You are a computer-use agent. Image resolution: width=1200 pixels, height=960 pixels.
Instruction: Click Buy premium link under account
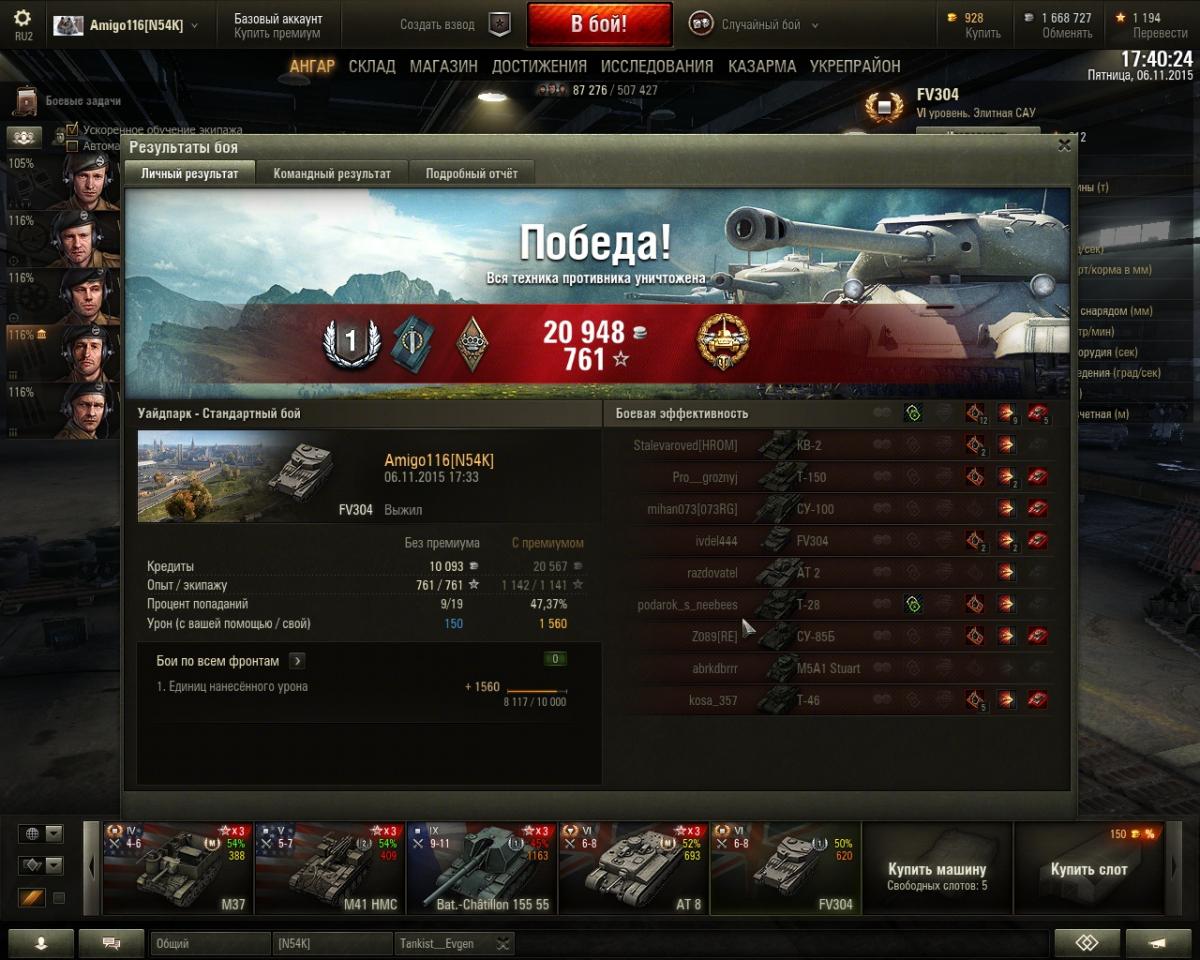tap(278, 33)
